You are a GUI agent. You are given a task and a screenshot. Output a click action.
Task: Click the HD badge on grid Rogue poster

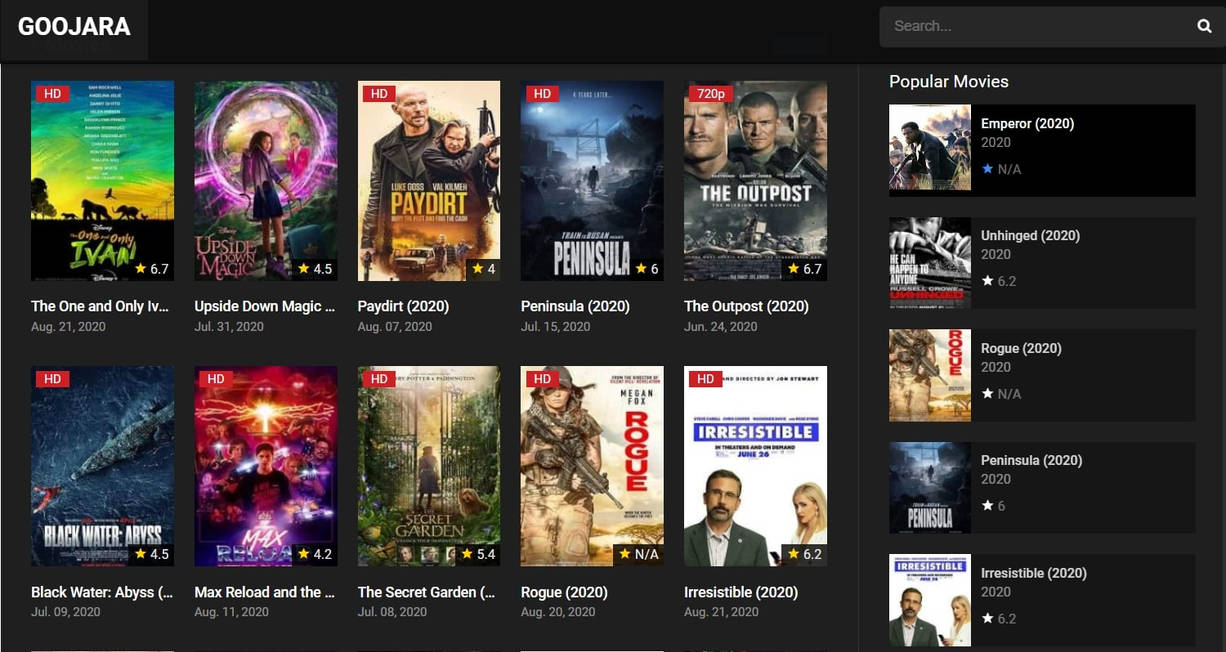pos(542,379)
